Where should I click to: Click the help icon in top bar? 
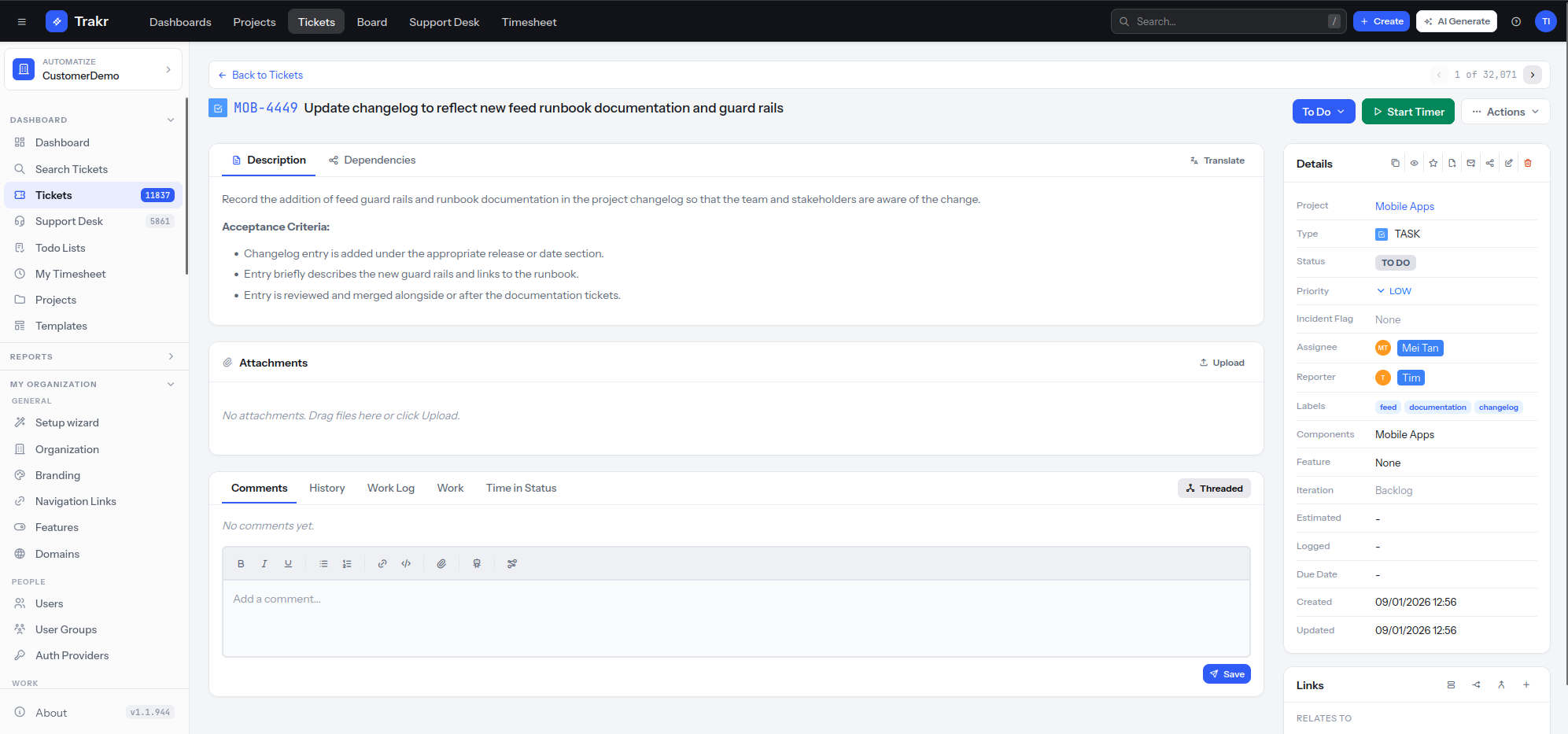[x=1516, y=21]
